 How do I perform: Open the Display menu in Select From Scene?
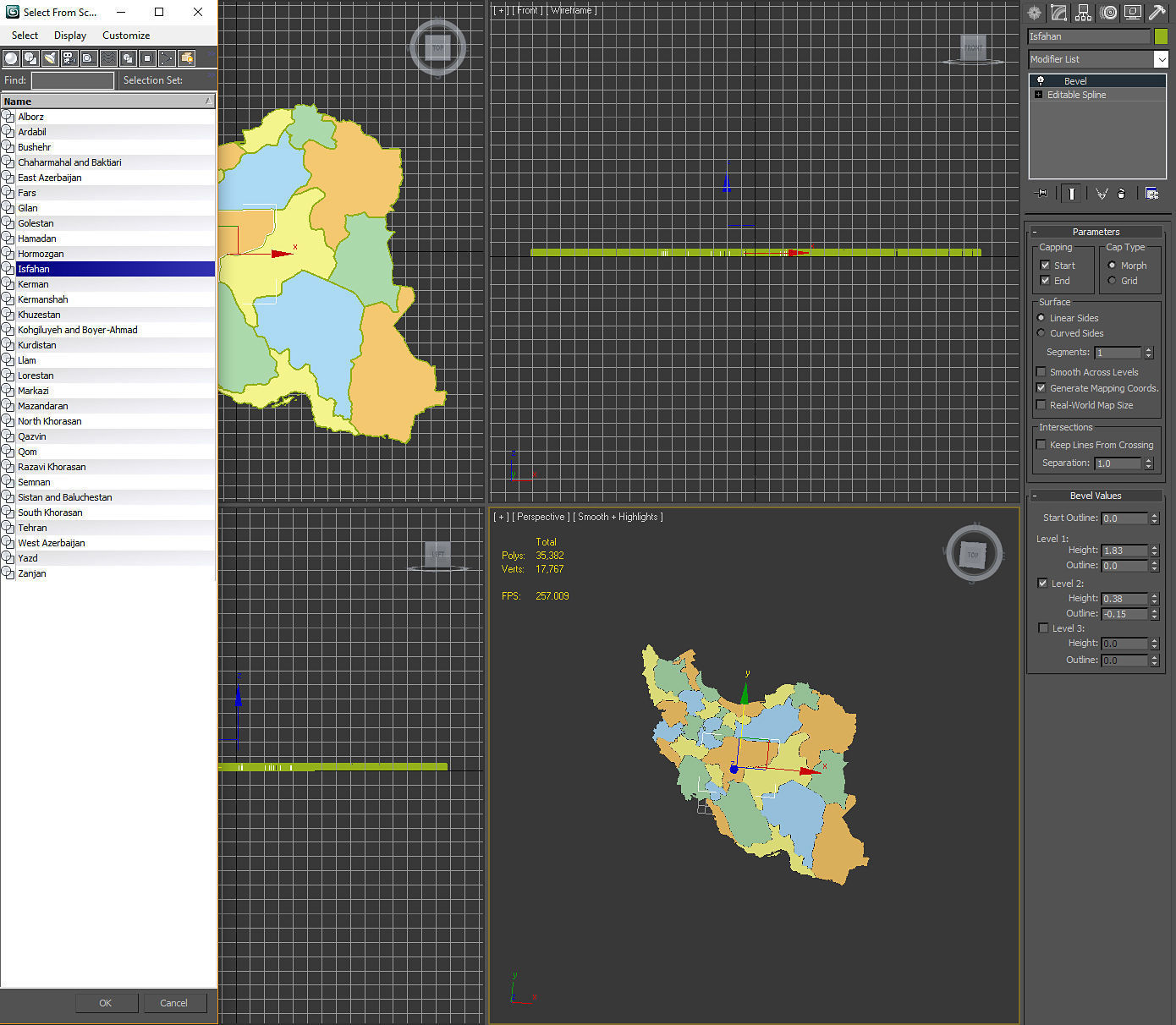pos(69,35)
